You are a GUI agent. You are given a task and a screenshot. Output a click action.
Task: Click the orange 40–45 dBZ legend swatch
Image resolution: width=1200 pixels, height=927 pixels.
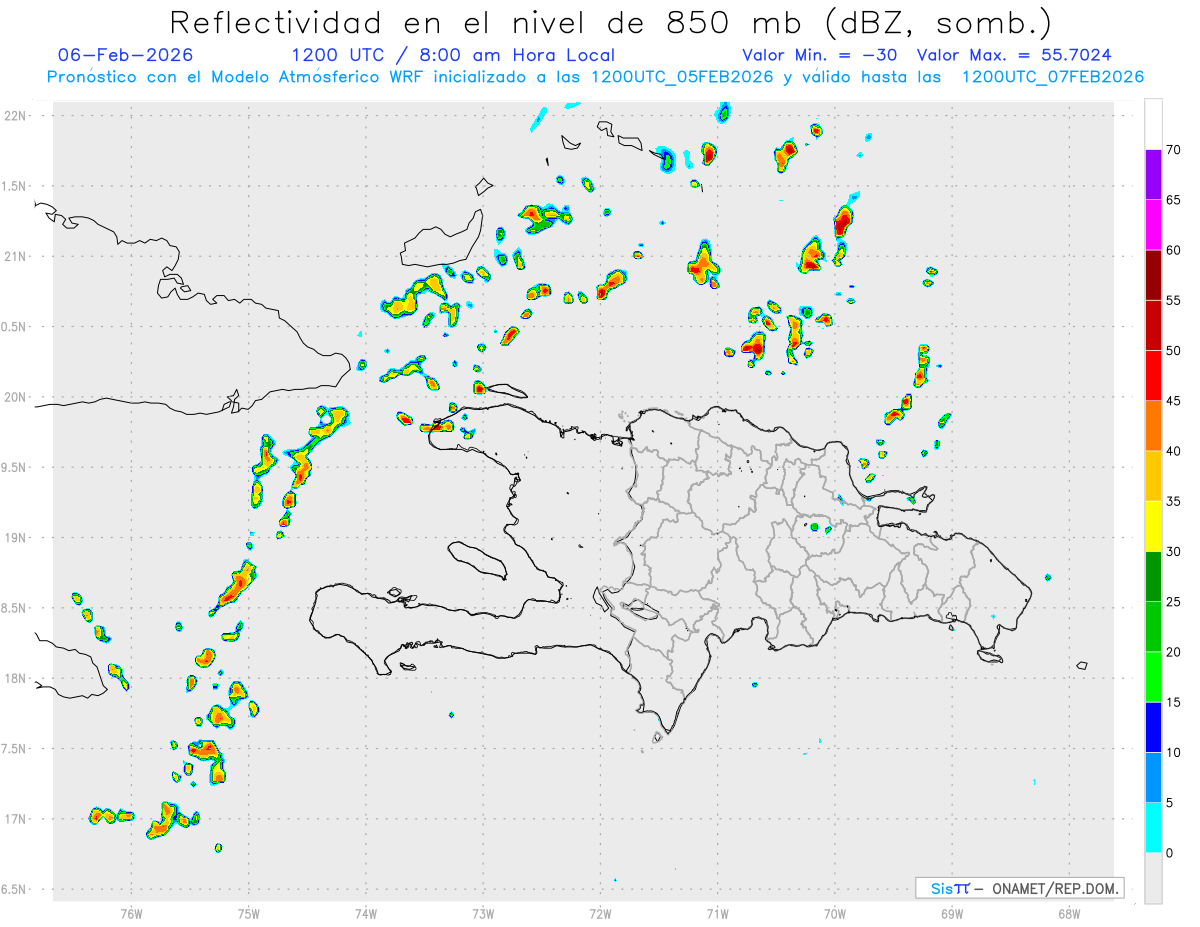tap(1153, 426)
